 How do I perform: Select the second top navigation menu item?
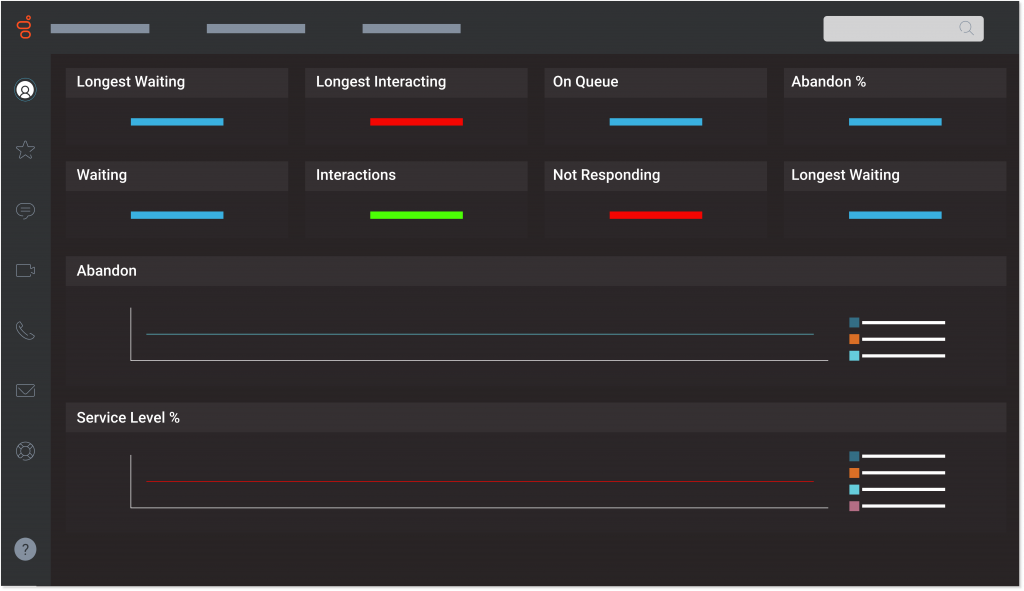coord(256,29)
